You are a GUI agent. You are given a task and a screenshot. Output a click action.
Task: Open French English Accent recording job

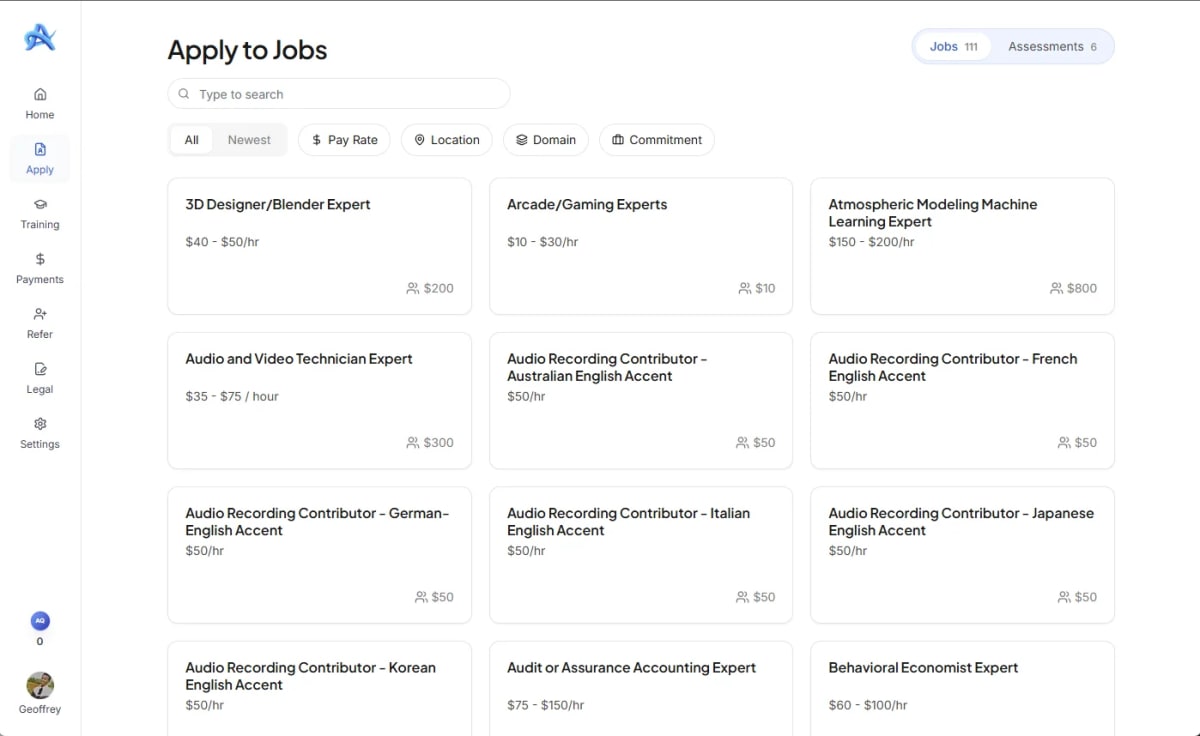coord(962,401)
